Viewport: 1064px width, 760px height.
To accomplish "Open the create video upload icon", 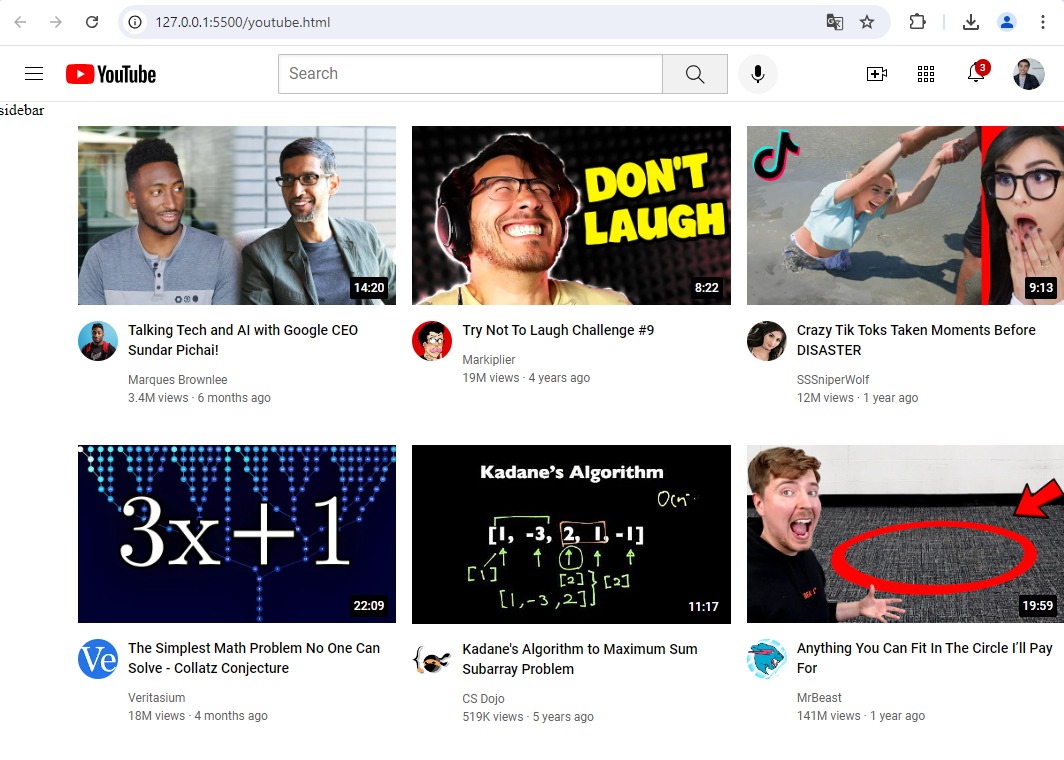I will click(877, 73).
